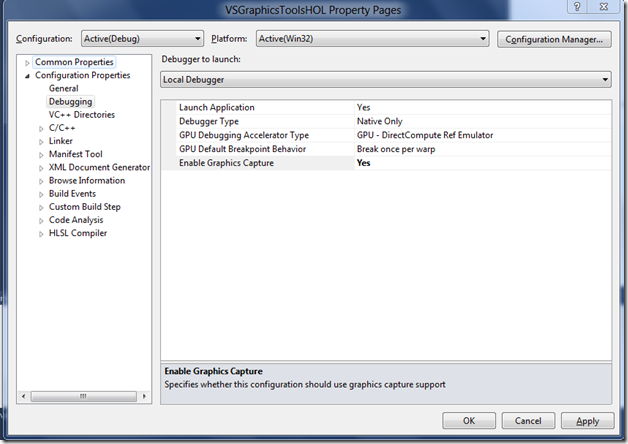Click the Launch Application value Yes

[x=364, y=107]
